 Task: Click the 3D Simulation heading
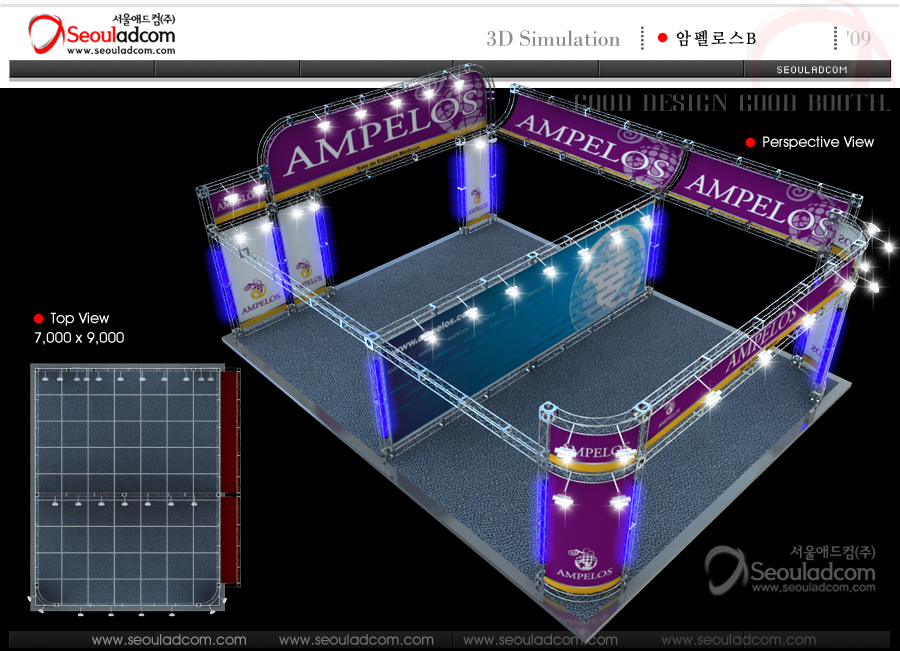tap(553, 39)
